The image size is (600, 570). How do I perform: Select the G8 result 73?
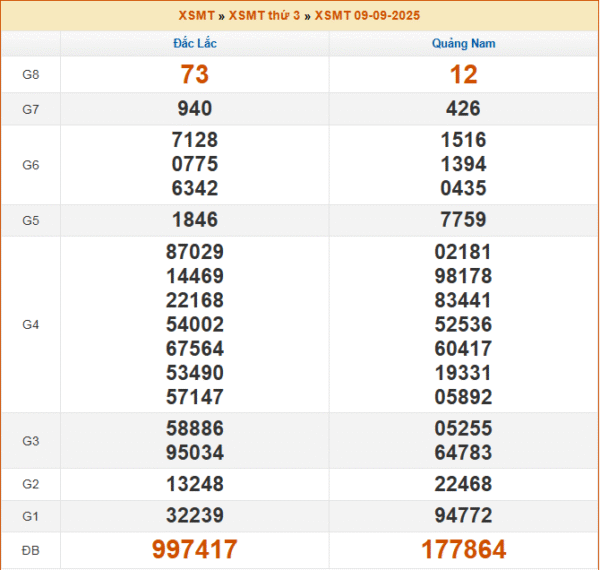point(194,74)
